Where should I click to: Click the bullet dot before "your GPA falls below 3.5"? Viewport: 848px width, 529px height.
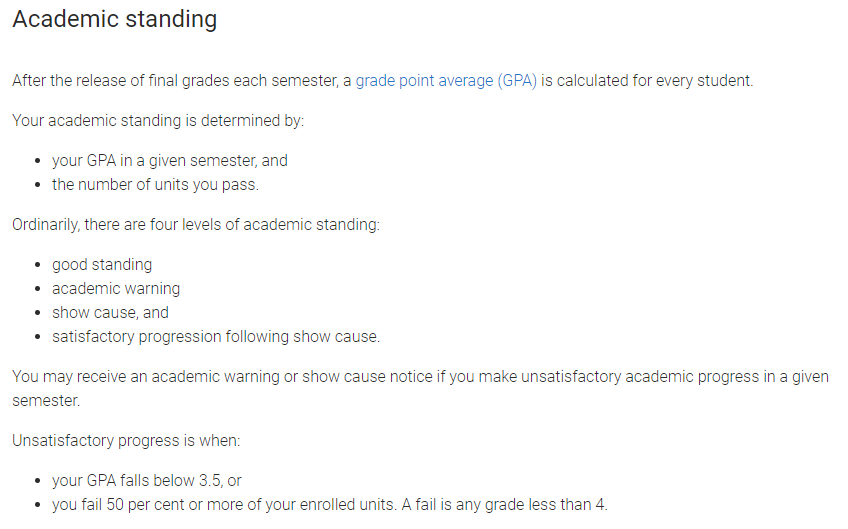[38, 481]
